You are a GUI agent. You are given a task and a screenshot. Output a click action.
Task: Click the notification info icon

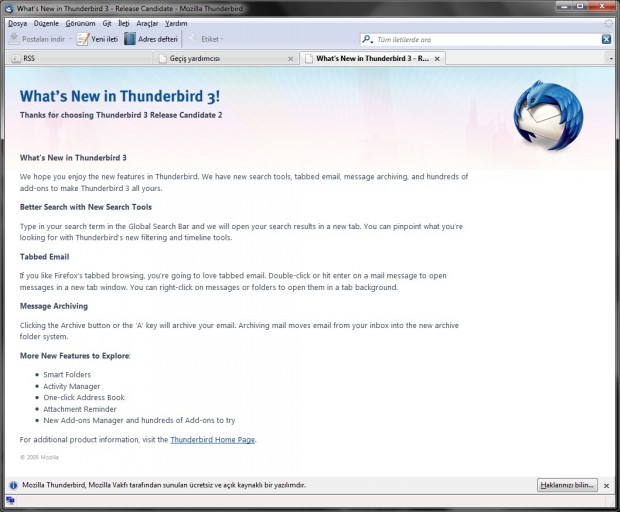click(13, 485)
